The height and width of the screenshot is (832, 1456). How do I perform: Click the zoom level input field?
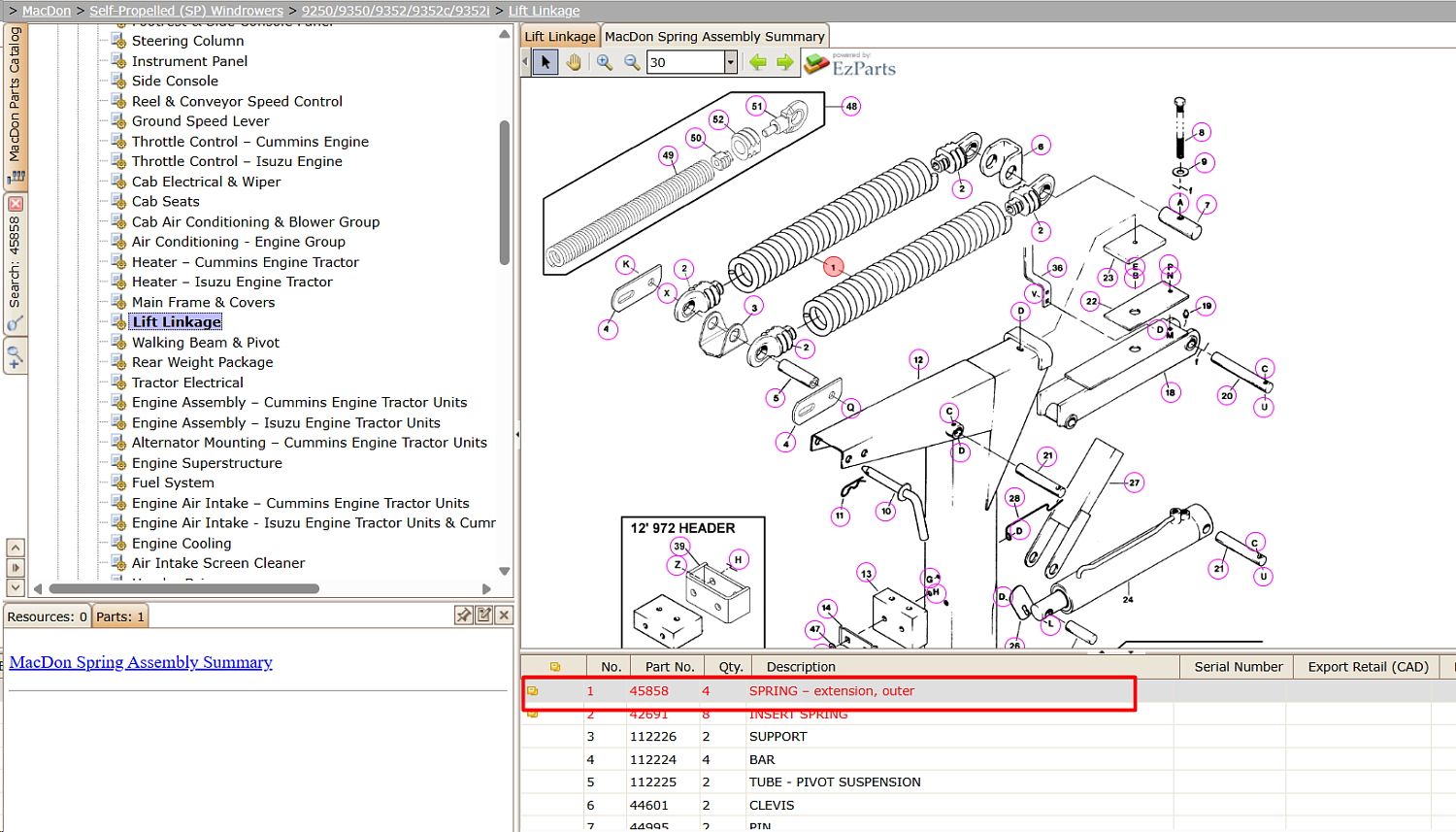pyautogui.click(x=685, y=62)
